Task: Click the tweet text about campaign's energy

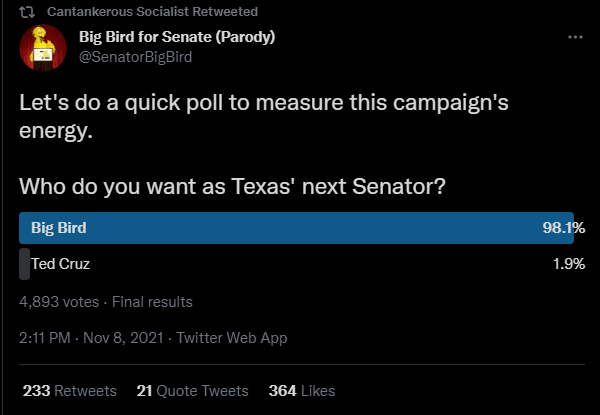Action: (264, 117)
